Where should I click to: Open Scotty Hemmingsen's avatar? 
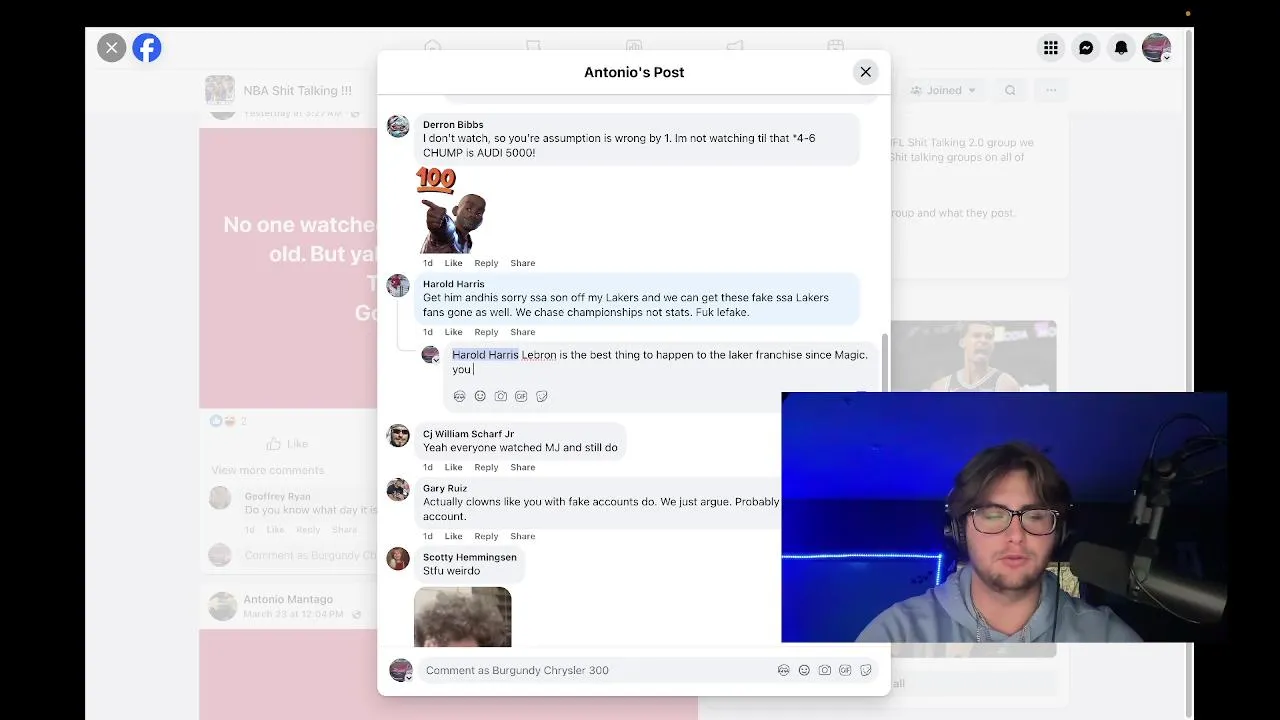[398, 558]
